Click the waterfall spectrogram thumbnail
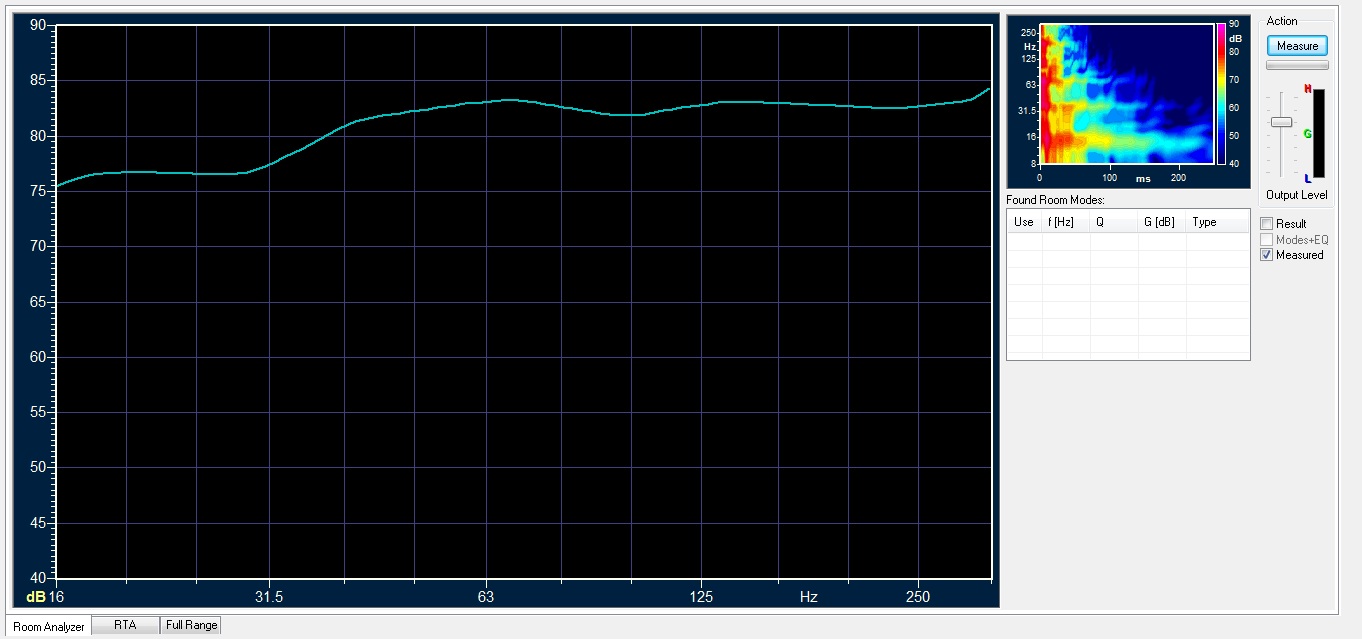Screen dimensions: 1362x639 (1127, 93)
